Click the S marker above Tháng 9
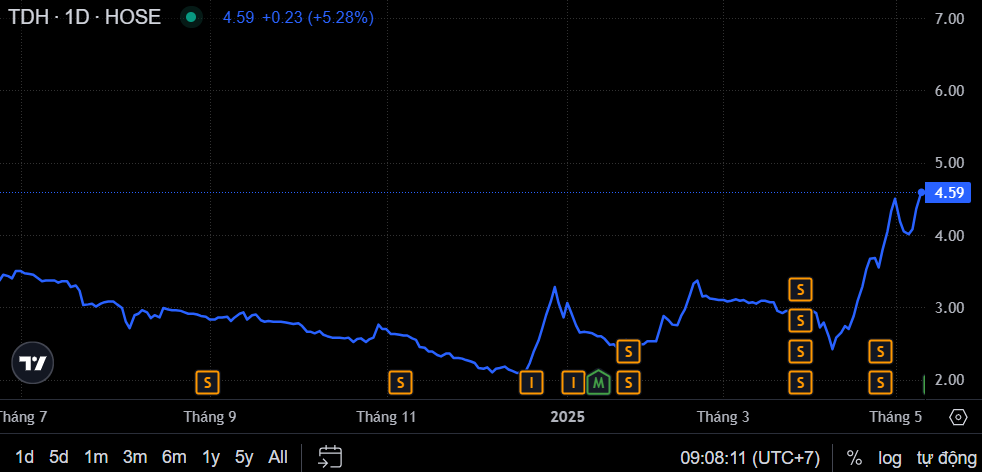Image resolution: width=982 pixels, height=472 pixels. (207, 381)
